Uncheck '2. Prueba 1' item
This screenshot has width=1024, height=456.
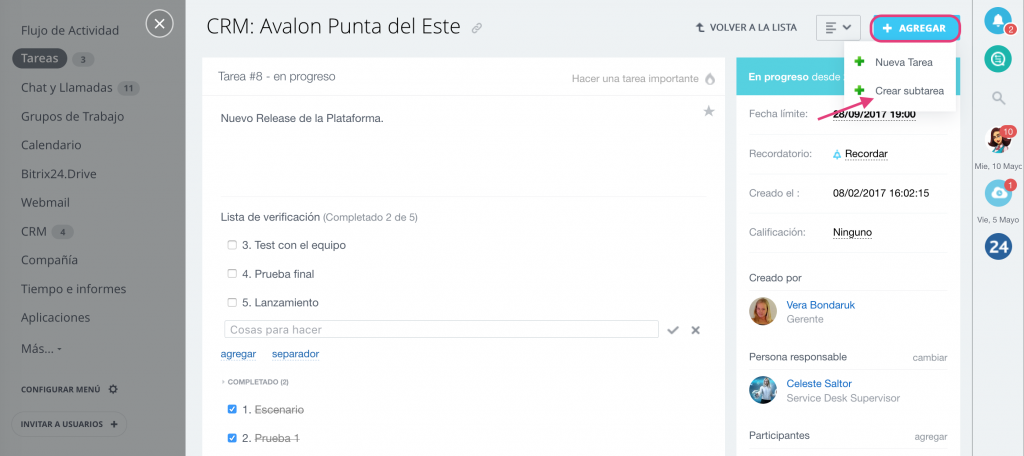coord(232,438)
